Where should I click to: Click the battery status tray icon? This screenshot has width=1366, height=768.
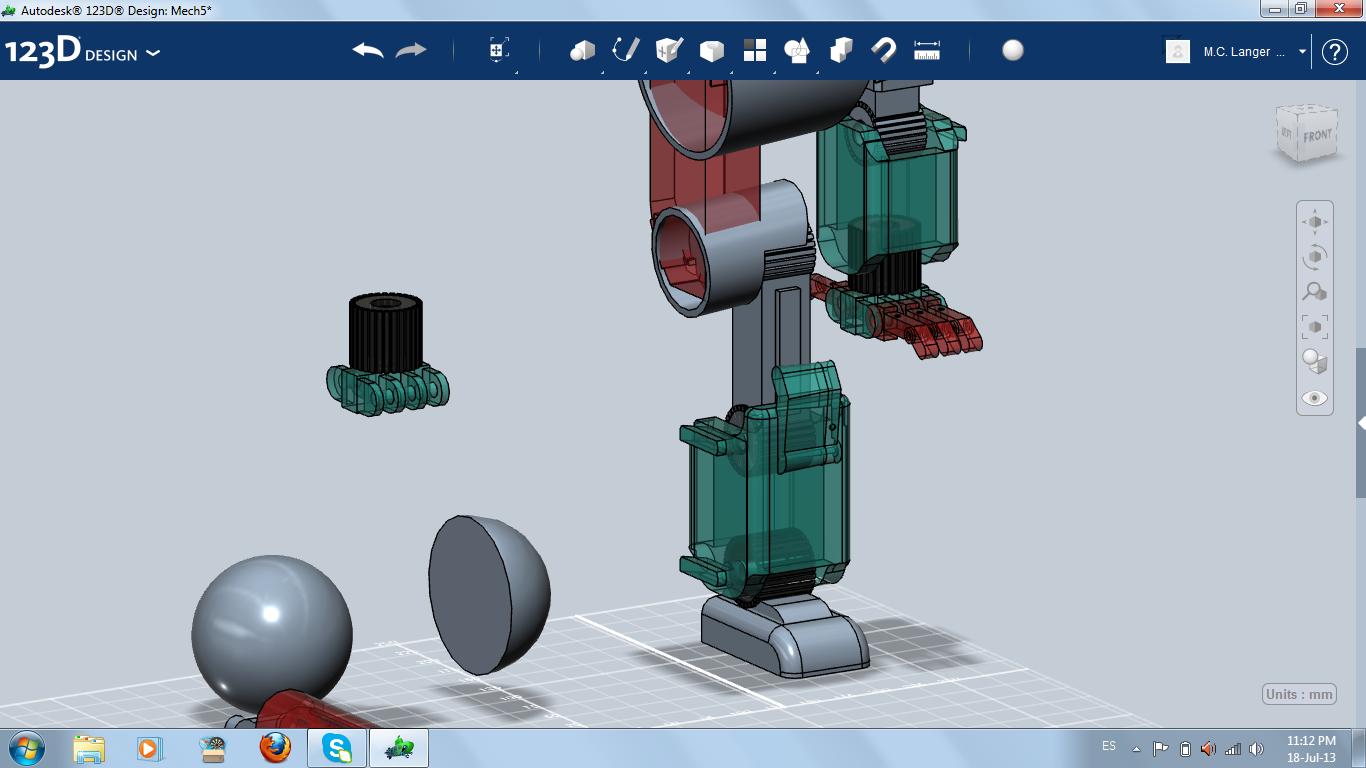pos(1185,748)
